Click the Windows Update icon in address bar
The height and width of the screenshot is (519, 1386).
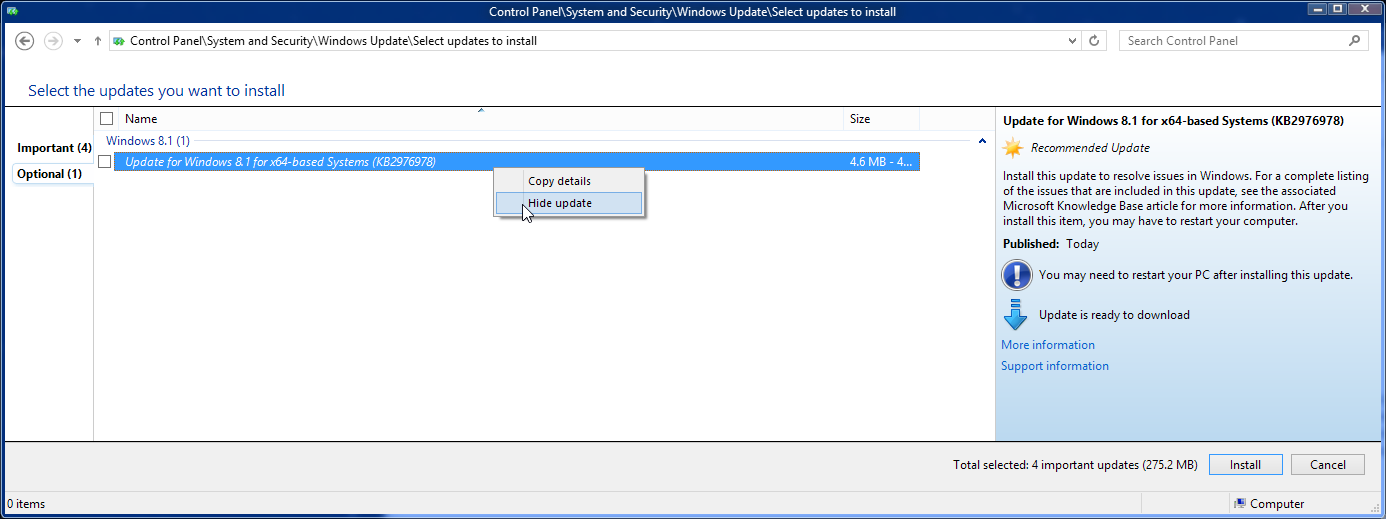119,41
